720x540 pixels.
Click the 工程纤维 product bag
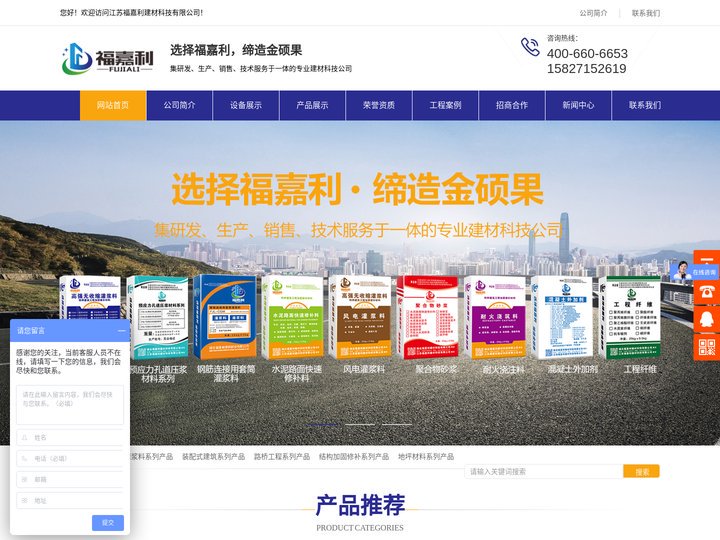(630, 317)
